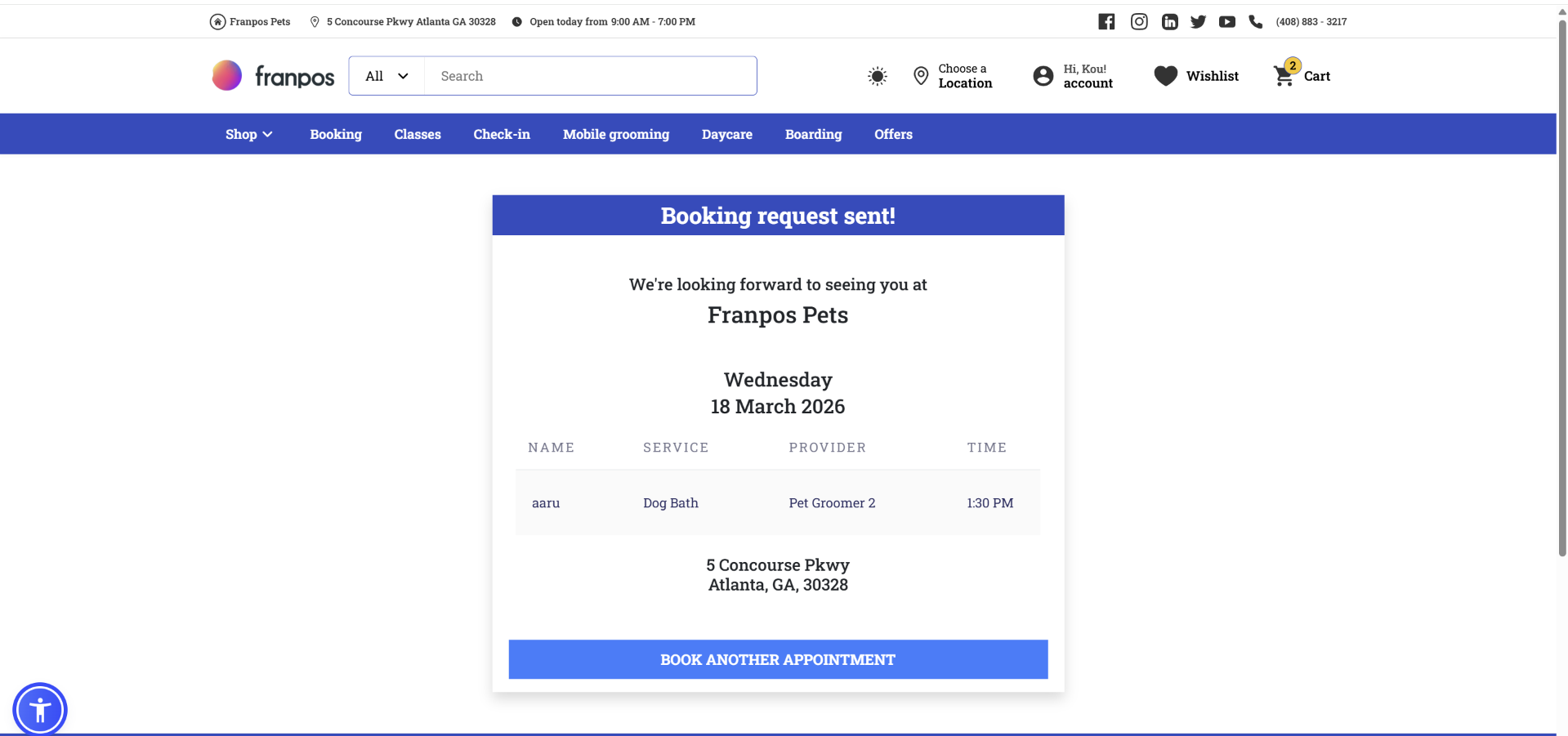
Task: Open the Instagram social icon
Action: click(x=1139, y=22)
